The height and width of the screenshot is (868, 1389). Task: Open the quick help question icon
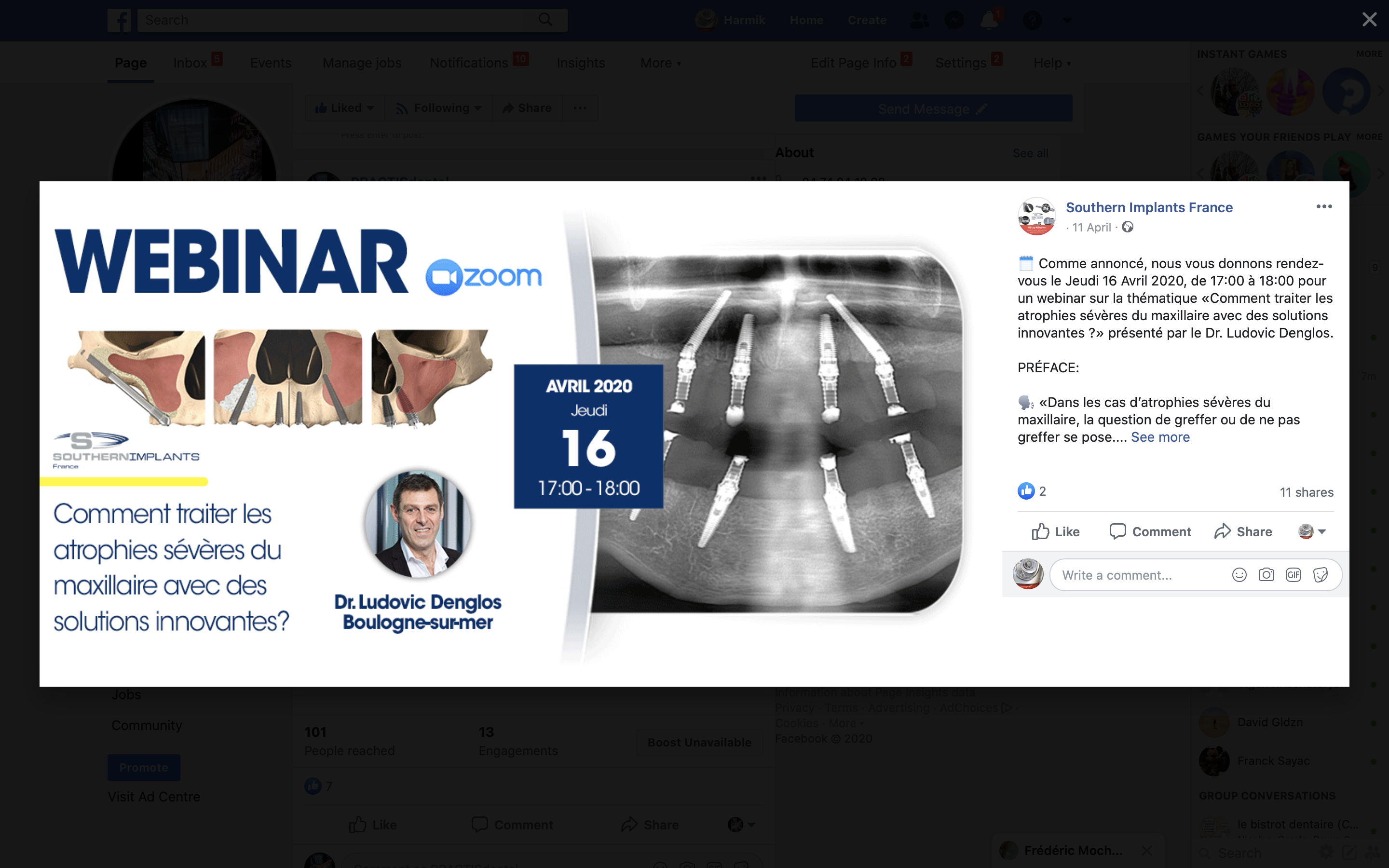[x=1032, y=20]
